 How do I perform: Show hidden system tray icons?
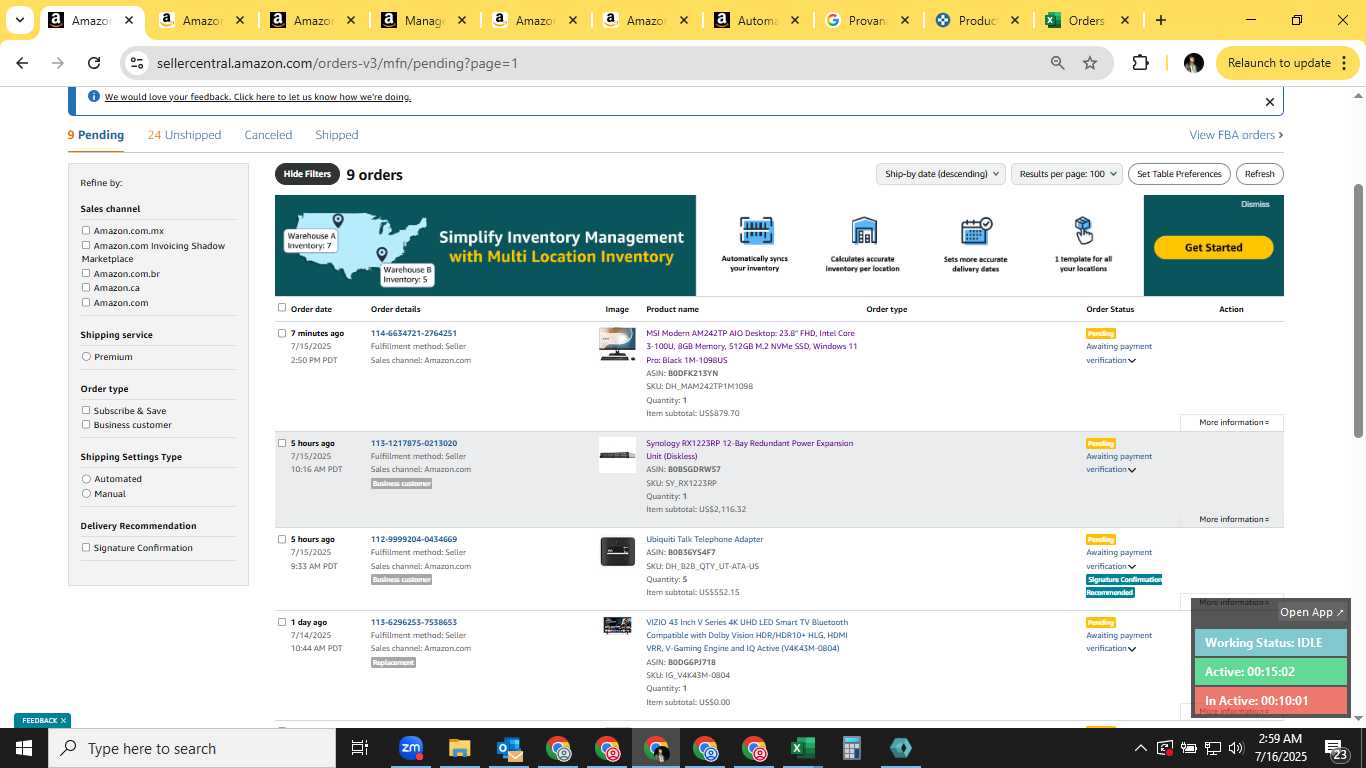pos(1140,748)
